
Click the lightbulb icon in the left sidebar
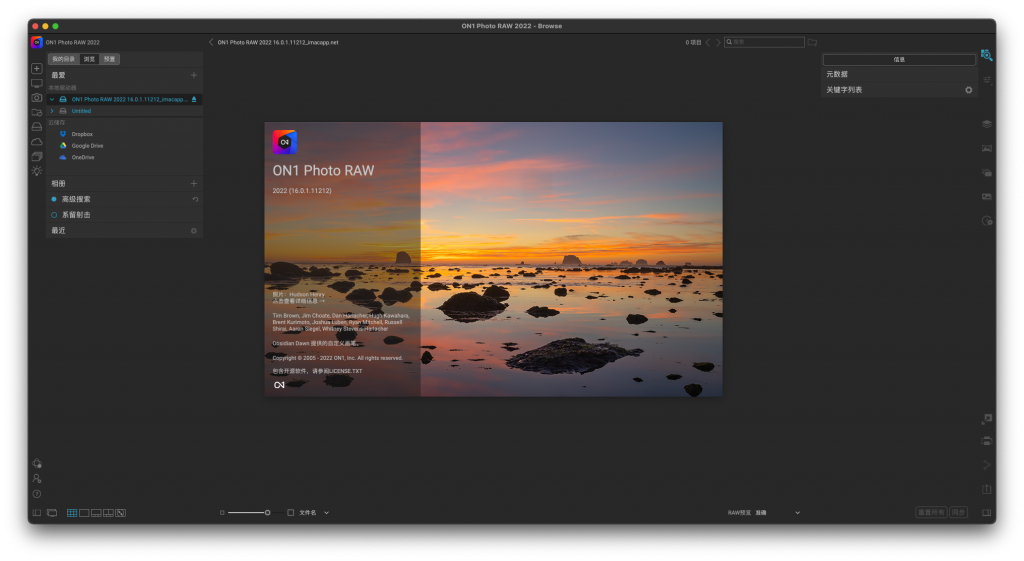pos(37,170)
